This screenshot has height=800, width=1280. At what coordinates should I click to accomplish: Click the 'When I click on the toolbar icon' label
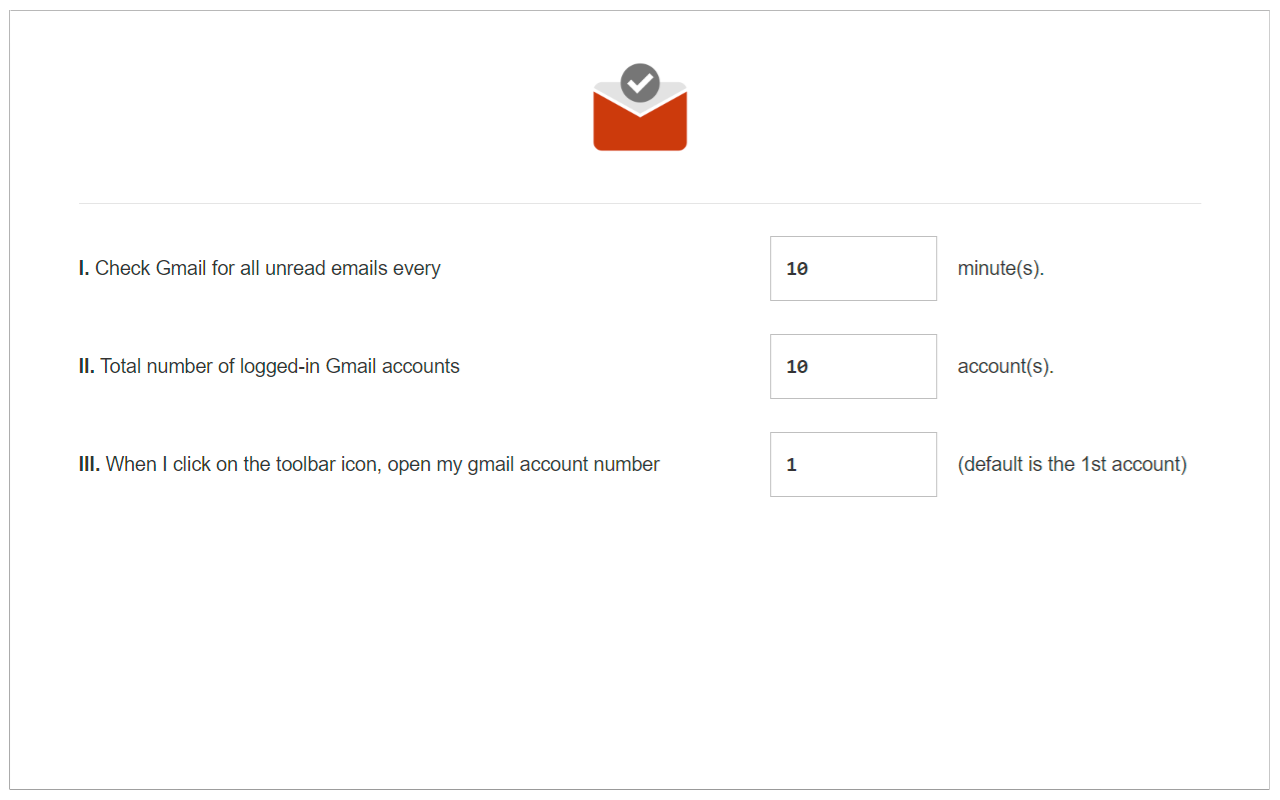point(369,464)
